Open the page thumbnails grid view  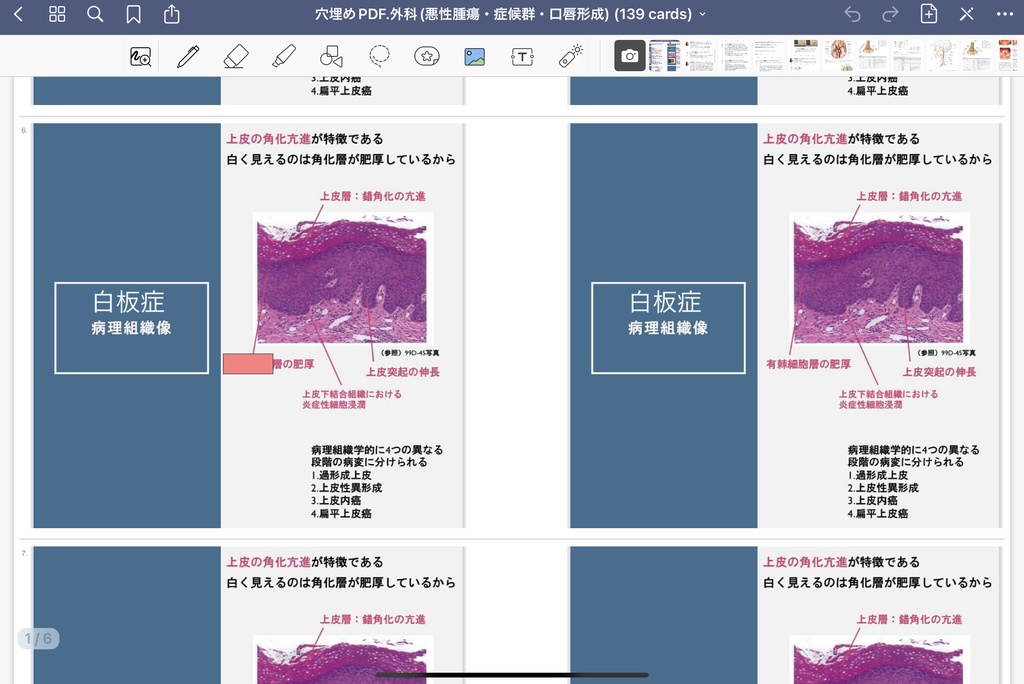pyautogui.click(x=57, y=14)
